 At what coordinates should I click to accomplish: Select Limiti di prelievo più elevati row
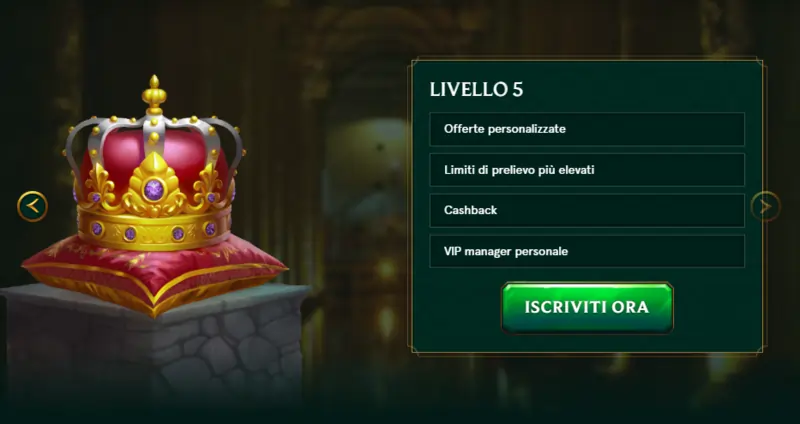(x=587, y=170)
